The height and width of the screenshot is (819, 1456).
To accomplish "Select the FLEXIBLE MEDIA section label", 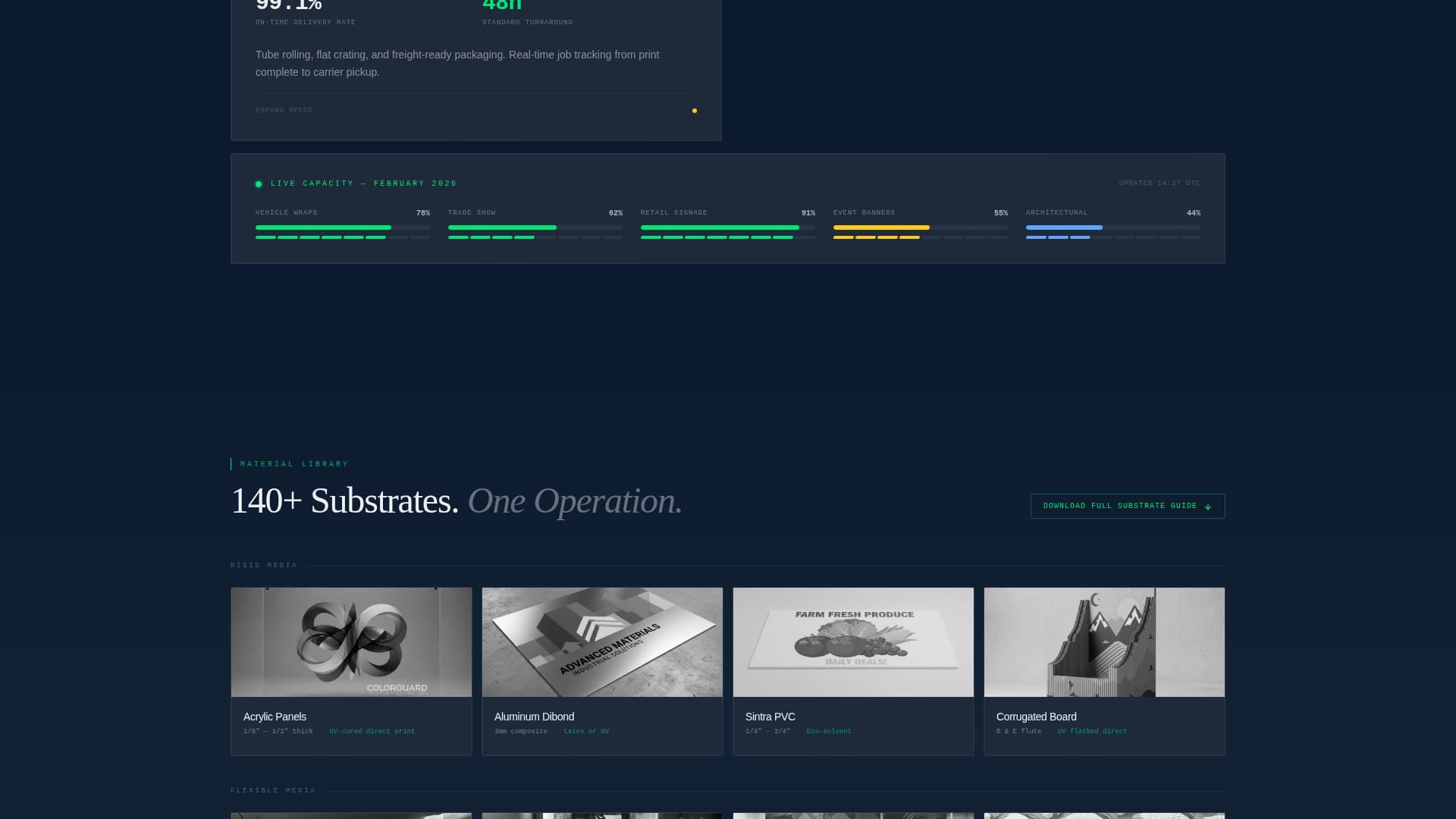I will click(x=273, y=790).
